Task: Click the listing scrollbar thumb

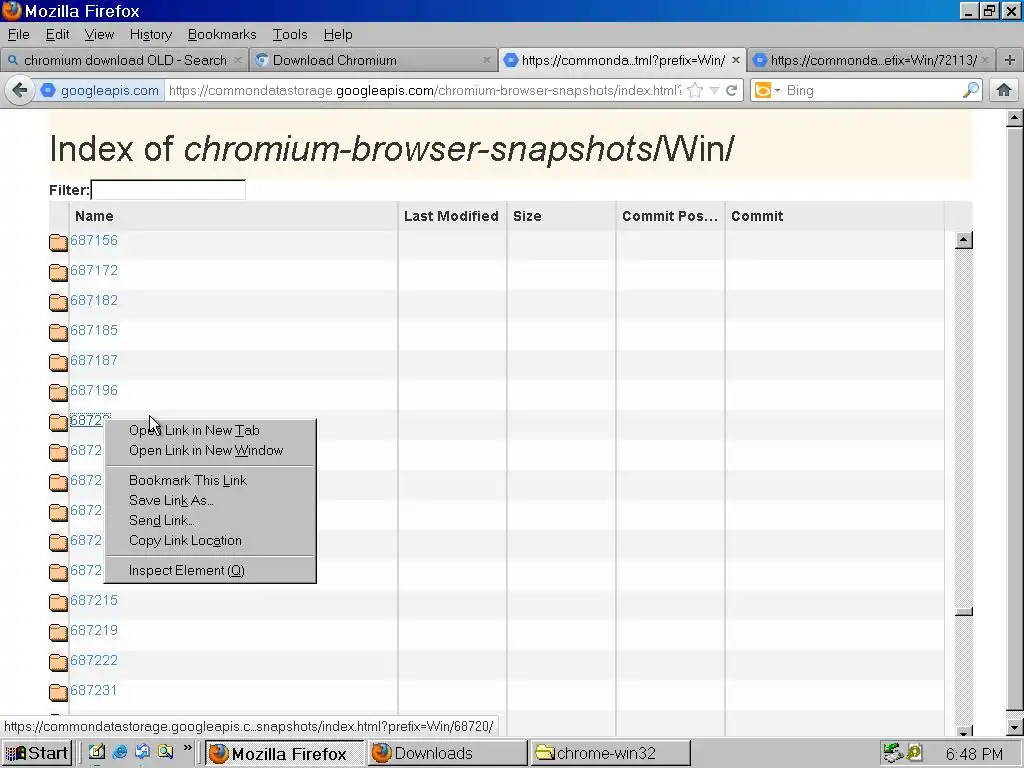Action: [964, 612]
